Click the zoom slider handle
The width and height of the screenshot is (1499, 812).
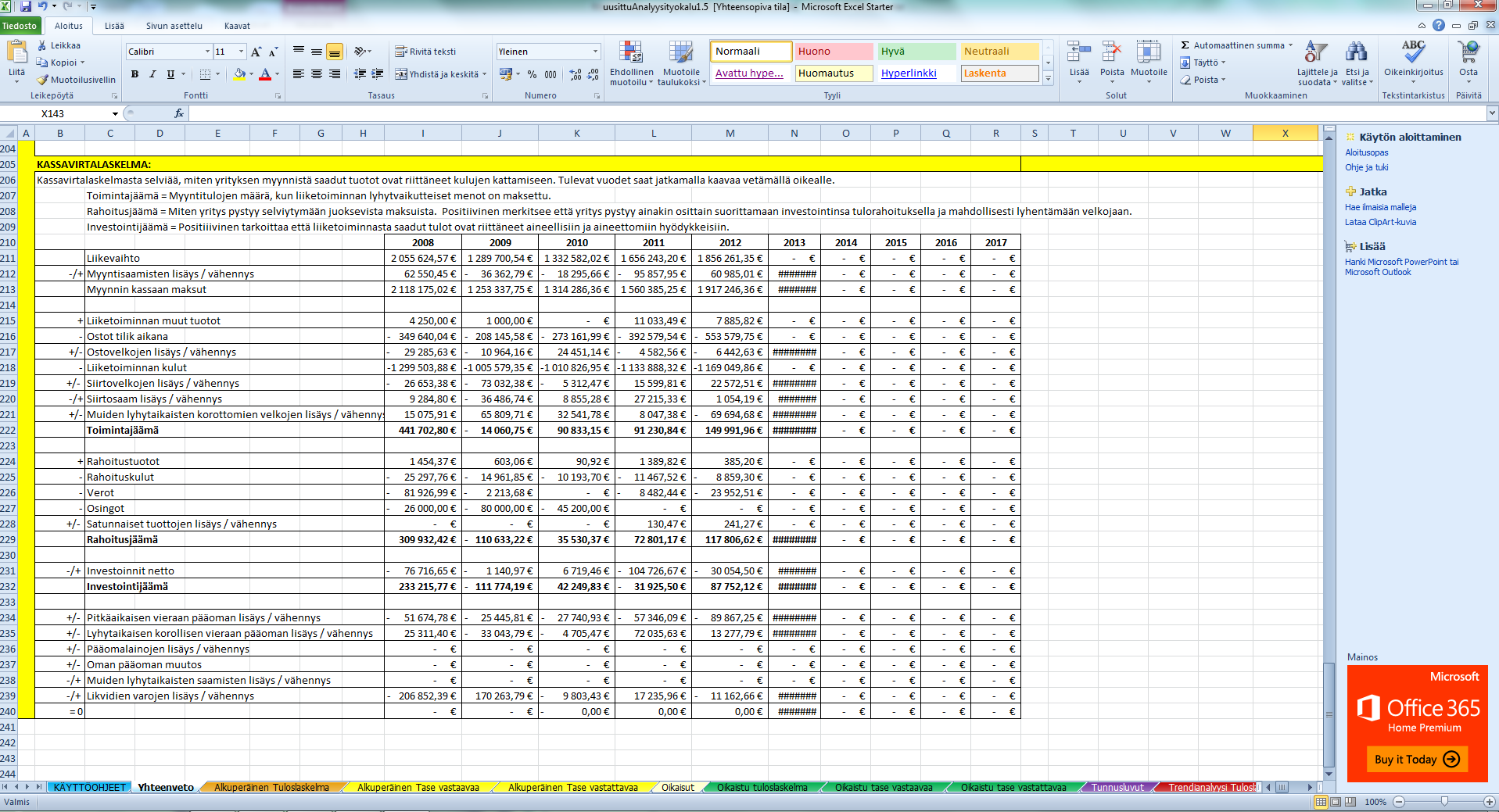point(1444,802)
